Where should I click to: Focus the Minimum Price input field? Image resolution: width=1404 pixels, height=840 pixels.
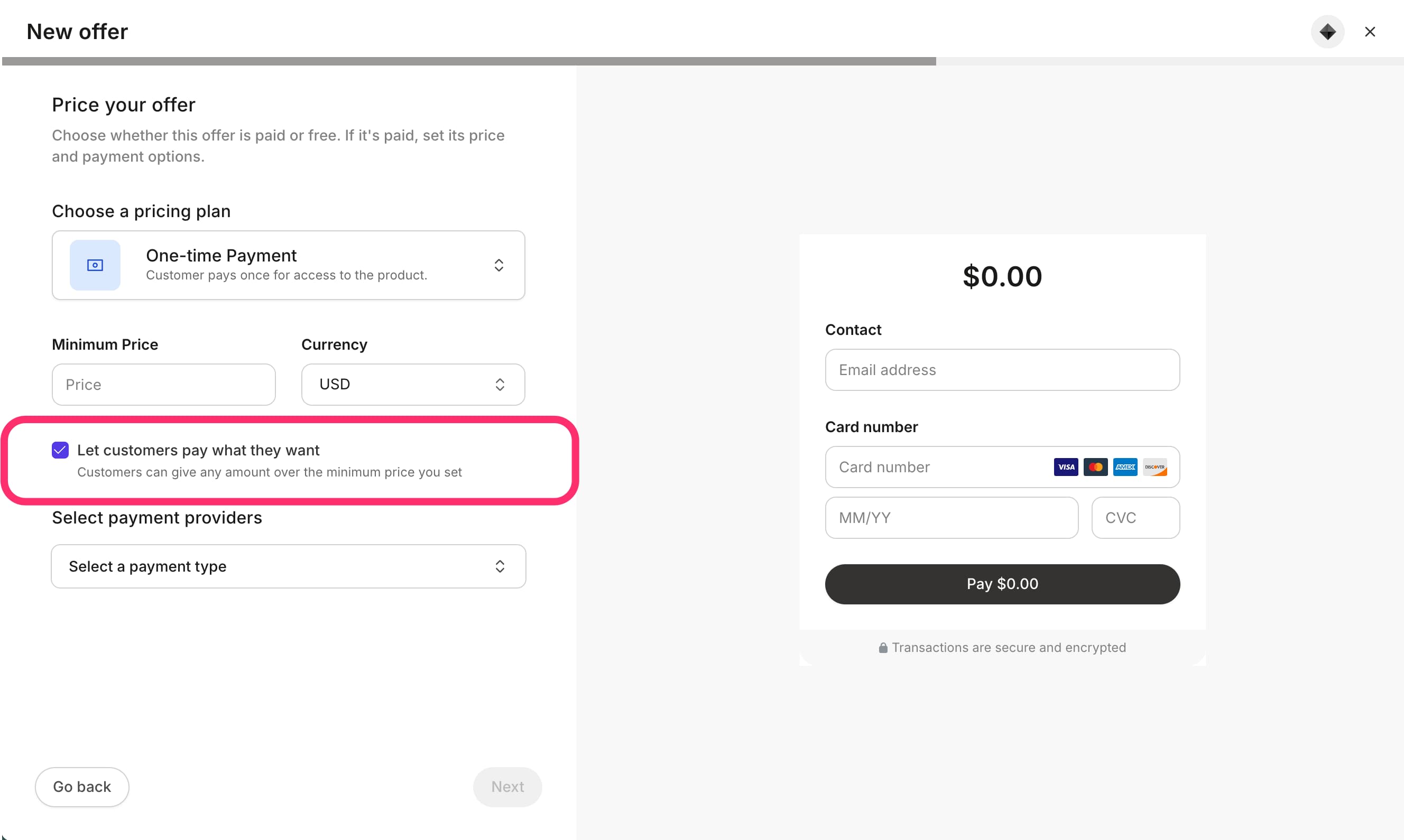(x=164, y=385)
